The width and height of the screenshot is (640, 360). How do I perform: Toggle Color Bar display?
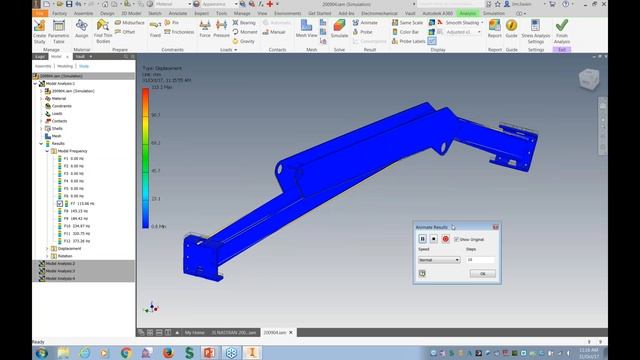[405, 32]
